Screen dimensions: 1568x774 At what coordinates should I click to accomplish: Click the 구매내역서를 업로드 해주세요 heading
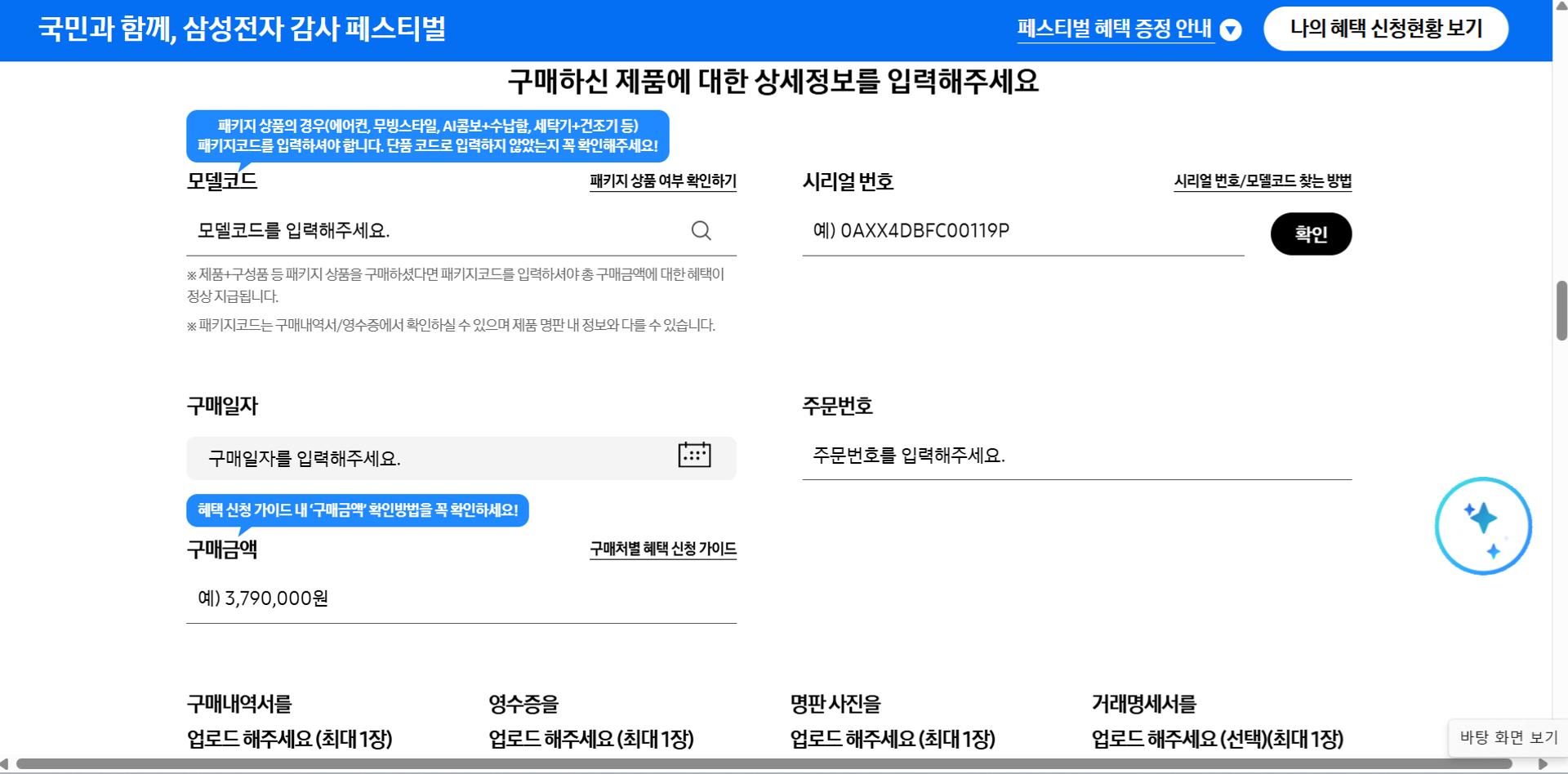tap(289, 721)
